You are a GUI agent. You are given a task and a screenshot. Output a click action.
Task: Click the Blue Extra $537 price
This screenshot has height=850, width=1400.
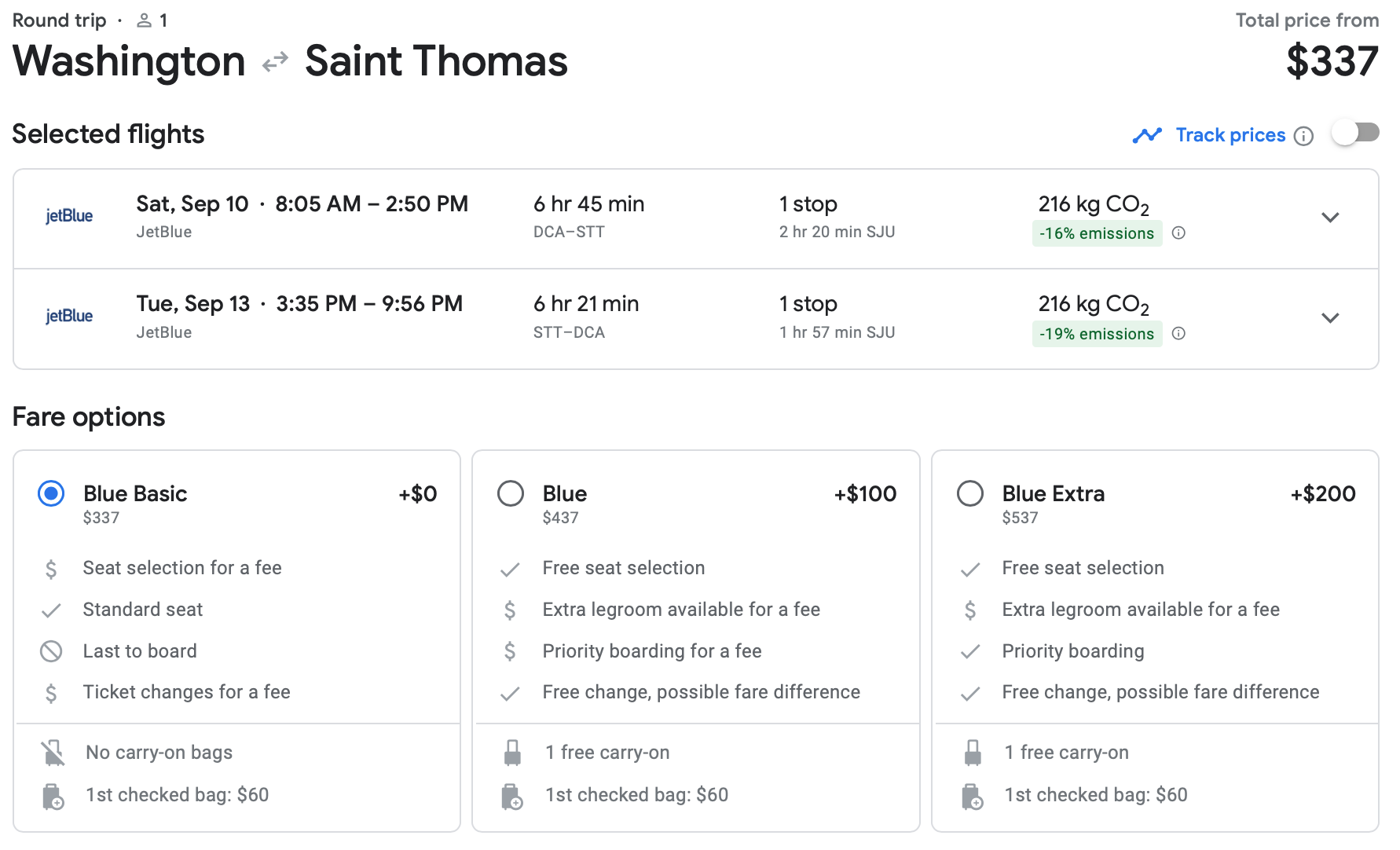1020,518
